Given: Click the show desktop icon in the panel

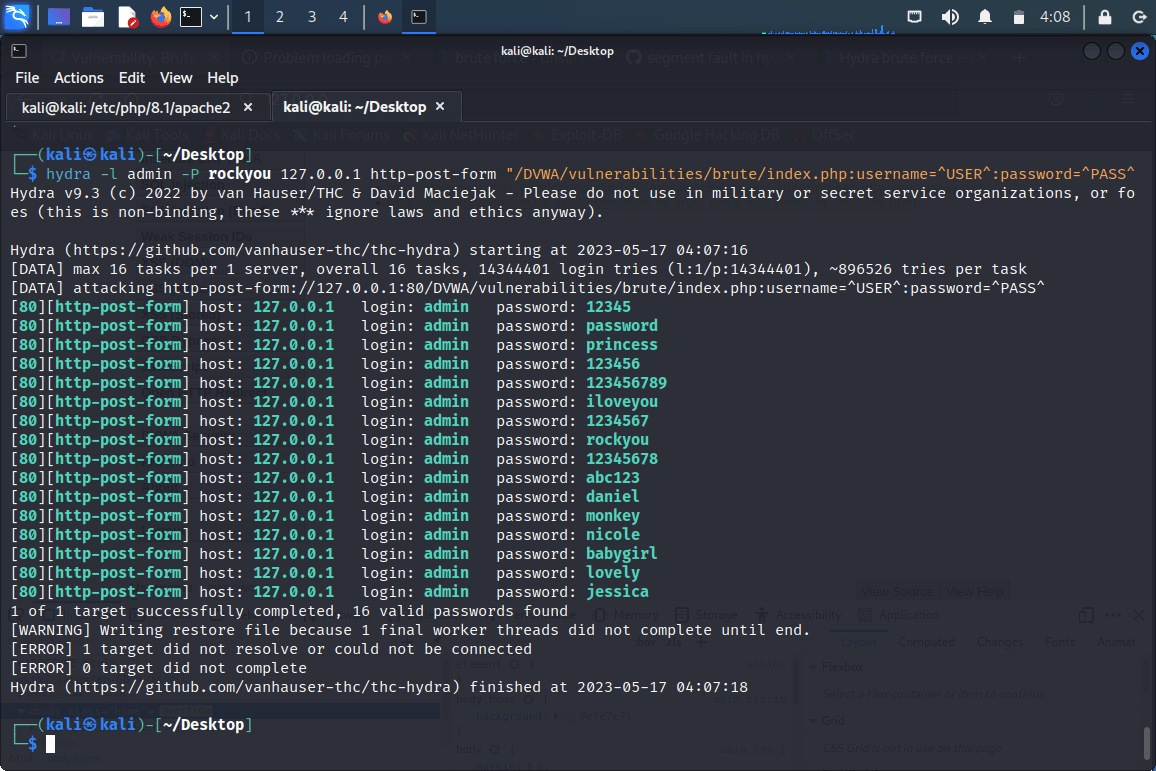Looking at the screenshot, I should tap(59, 16).
